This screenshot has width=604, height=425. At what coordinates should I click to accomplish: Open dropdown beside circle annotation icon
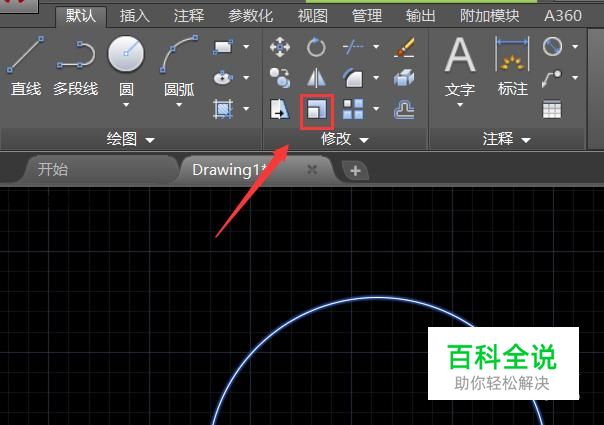click(x=575, y=47)
